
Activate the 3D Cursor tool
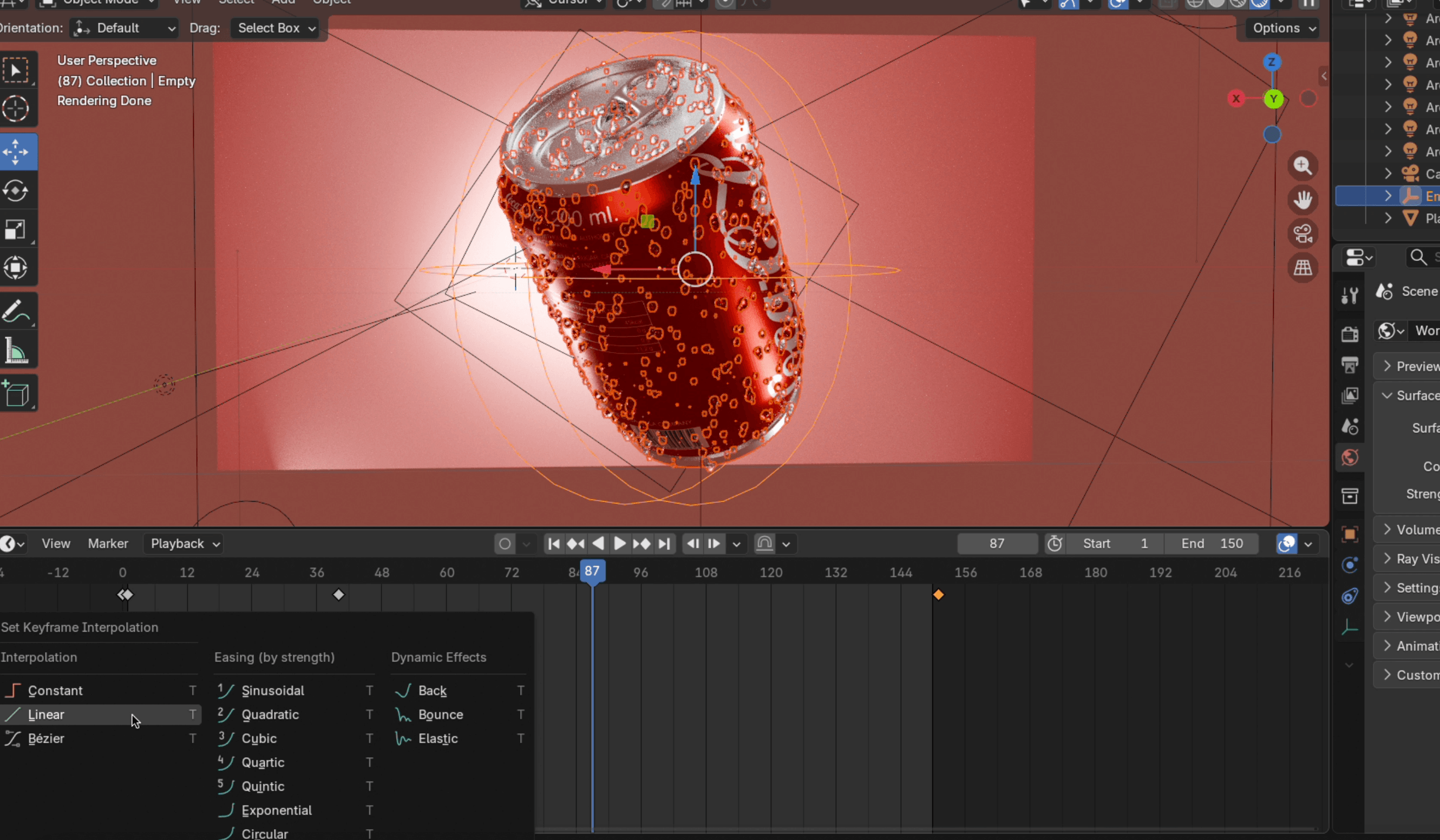tap(16, 109)
